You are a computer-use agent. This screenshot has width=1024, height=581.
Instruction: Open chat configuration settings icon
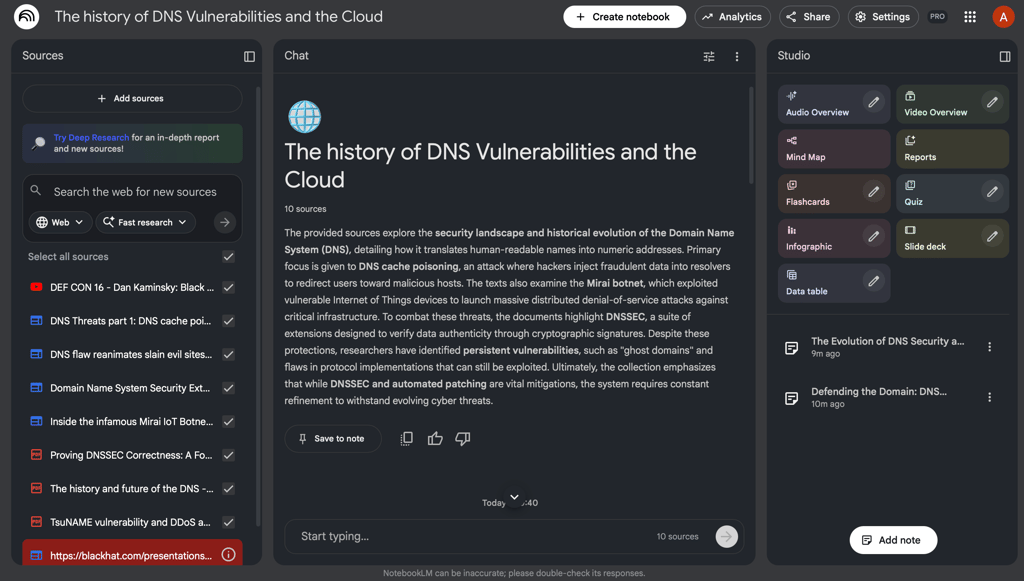[x=709, y=57]
